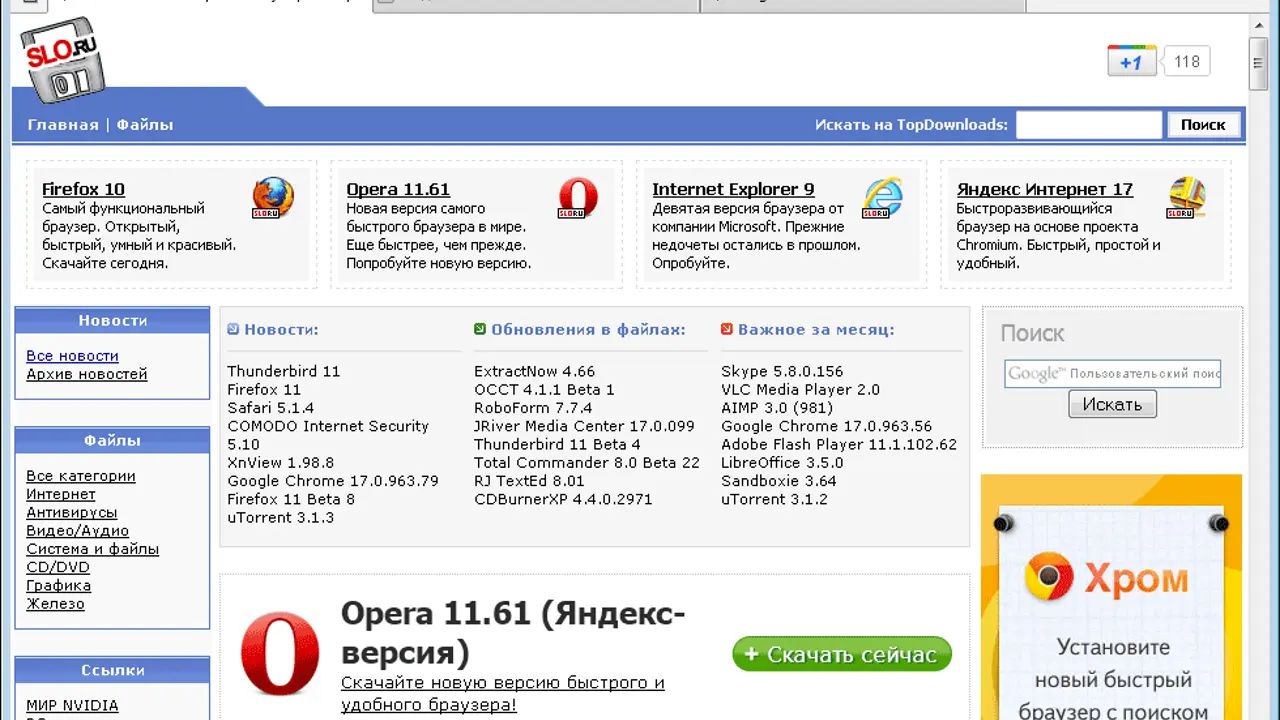The width and height of the screenshot is (1280, 720).
Task: Open the Файлы menu item
Action: [x=145, y=125]
